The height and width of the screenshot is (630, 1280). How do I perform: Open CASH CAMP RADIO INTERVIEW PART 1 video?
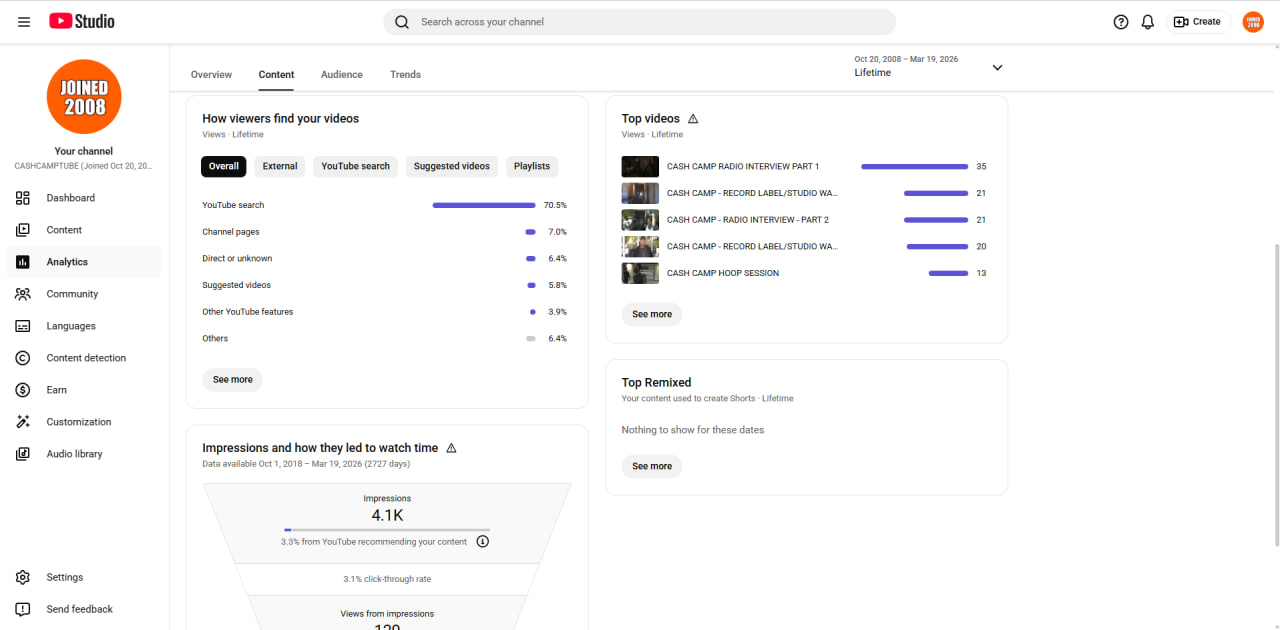click(743, 167)
